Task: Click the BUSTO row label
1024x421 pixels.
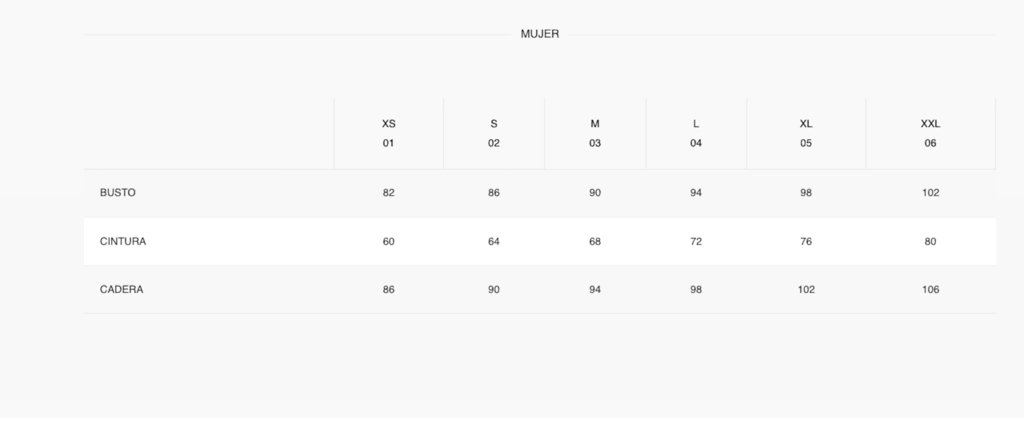Action: pyautogui.click(x=118, y=193)
